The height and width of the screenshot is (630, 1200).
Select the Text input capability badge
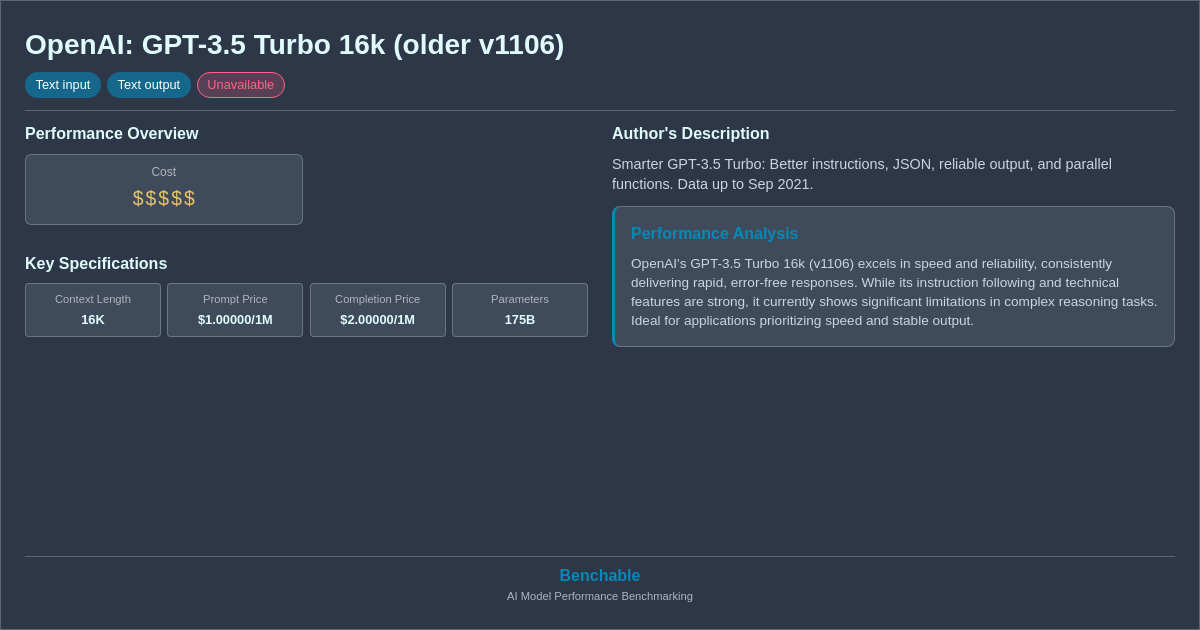(x=62, y=85)
